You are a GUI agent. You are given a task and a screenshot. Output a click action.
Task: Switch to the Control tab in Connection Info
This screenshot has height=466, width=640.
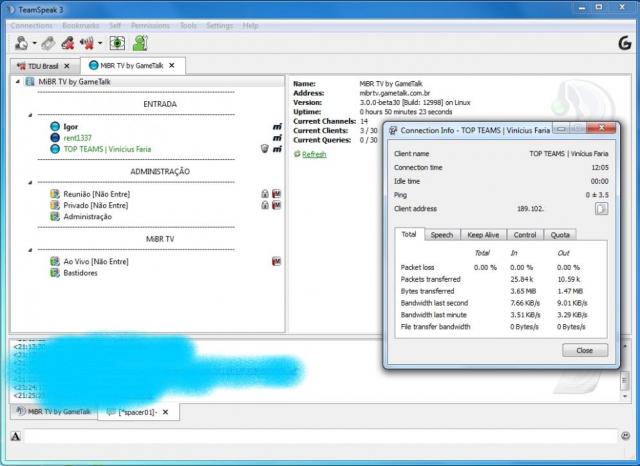(x=525, y=235)
